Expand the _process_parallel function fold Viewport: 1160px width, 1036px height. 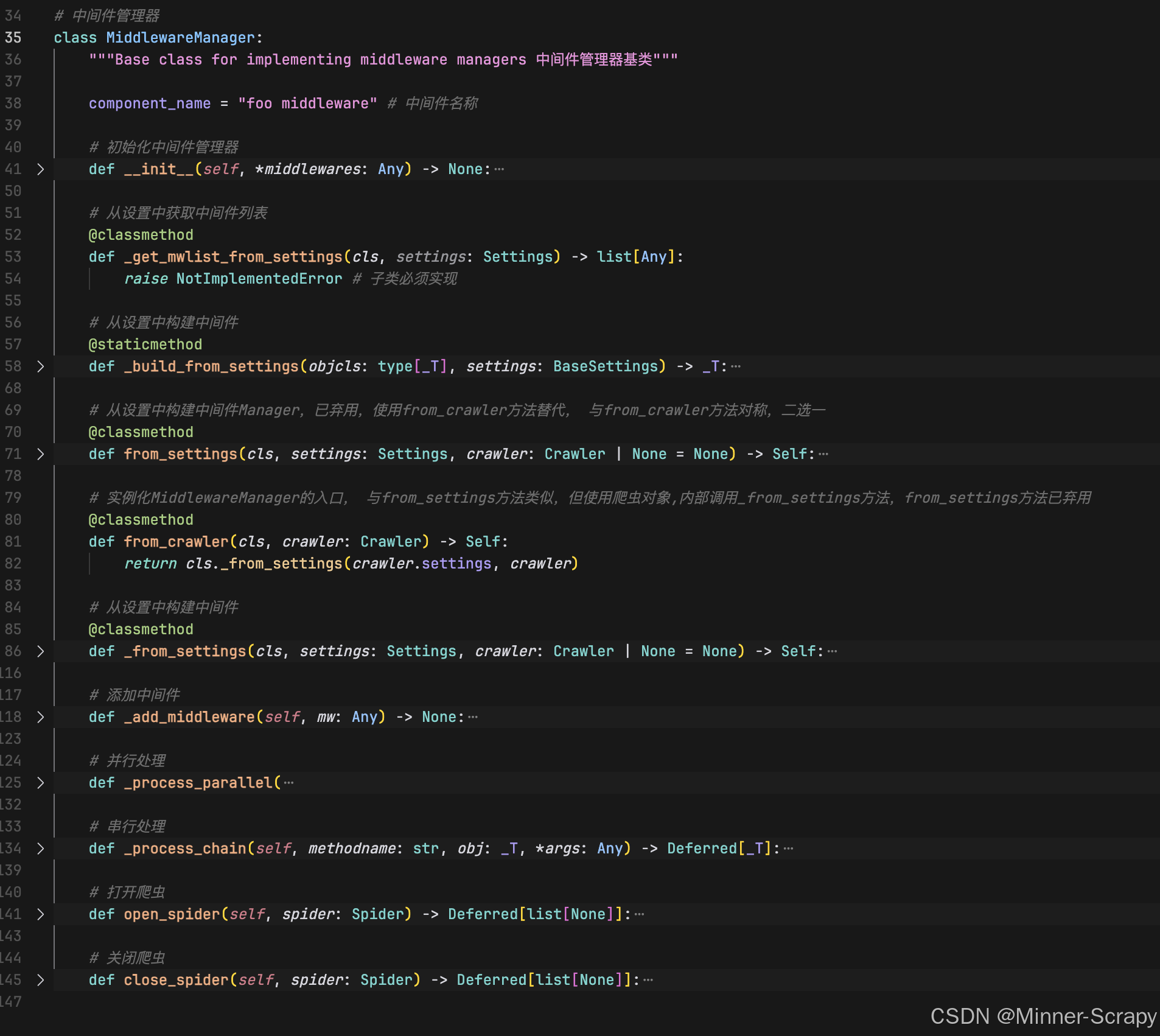pyautogui.click(x=41, y=782)
